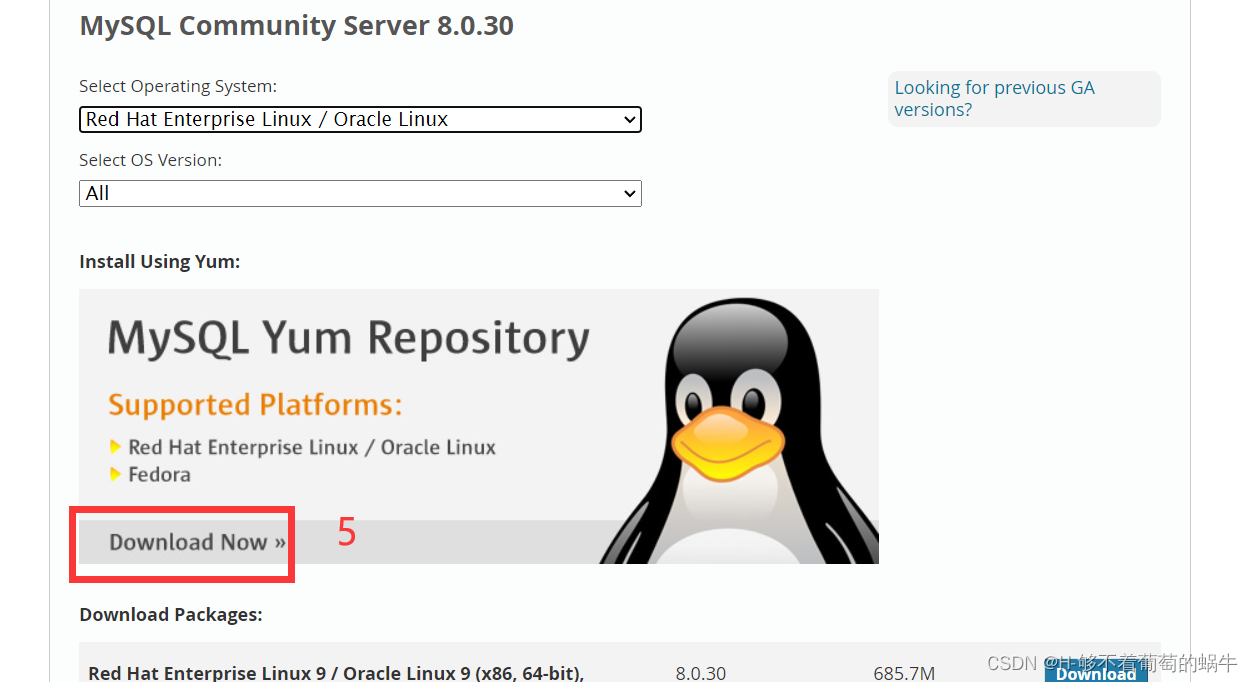1253x682 pixels.
Task: Open the Select OS Version dropdown
Action: pos(360,193)
